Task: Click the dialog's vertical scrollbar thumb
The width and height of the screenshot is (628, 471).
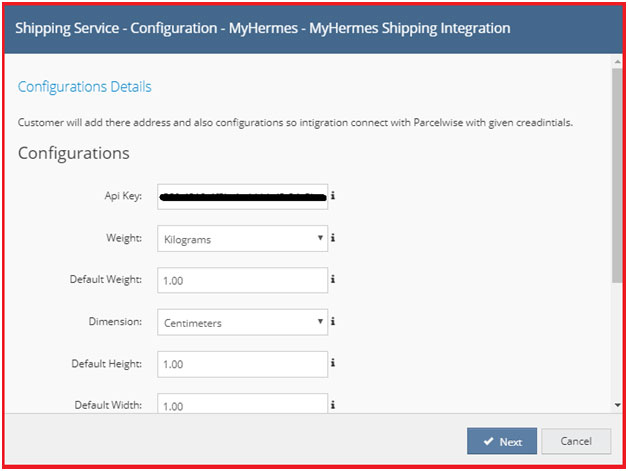Action: pos(617,175)
